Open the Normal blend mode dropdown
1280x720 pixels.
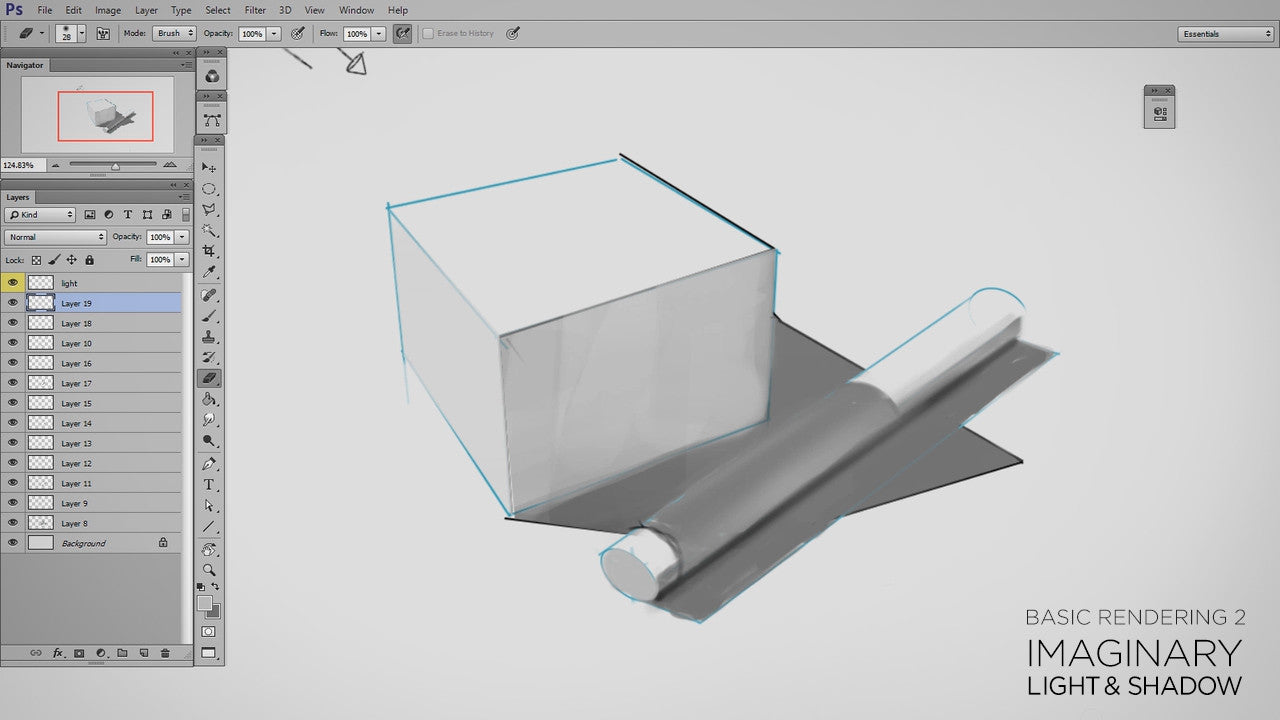point(55,237)
